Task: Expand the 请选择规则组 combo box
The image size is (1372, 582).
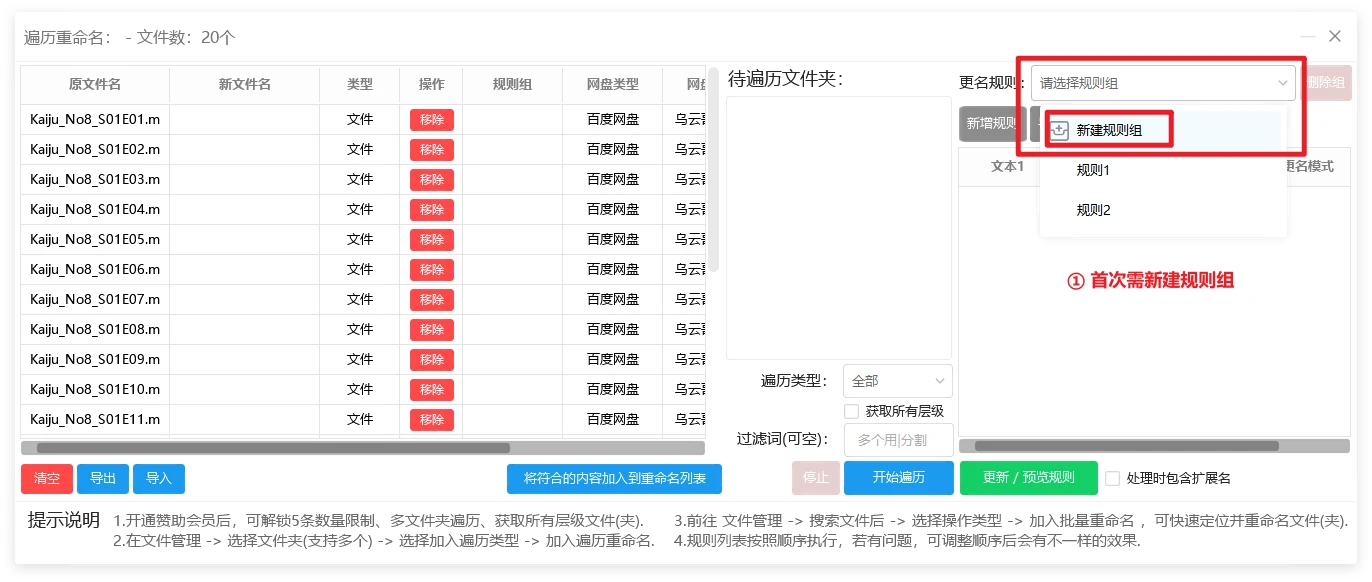Action: tap(1160, 84)
